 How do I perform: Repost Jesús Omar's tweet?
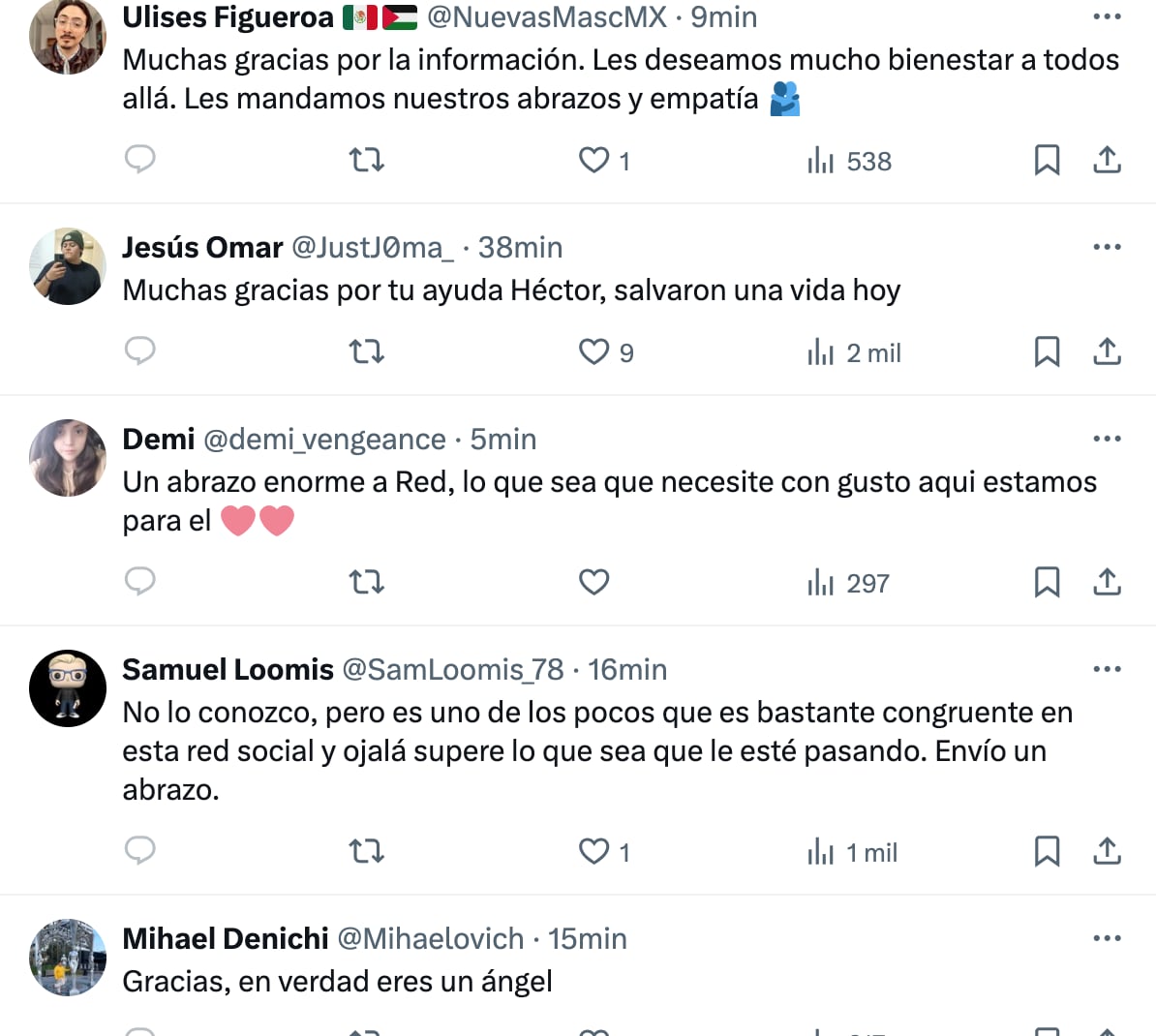367,351
